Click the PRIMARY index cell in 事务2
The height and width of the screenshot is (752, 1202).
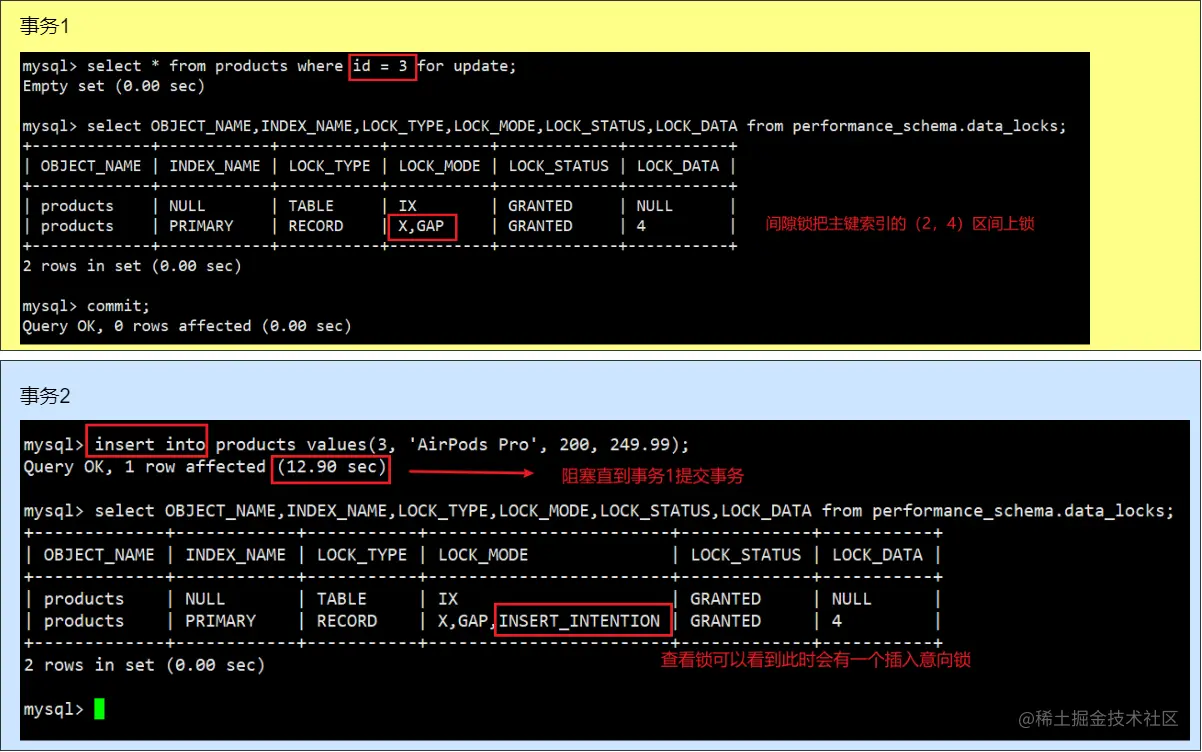[x=220, y=621]
